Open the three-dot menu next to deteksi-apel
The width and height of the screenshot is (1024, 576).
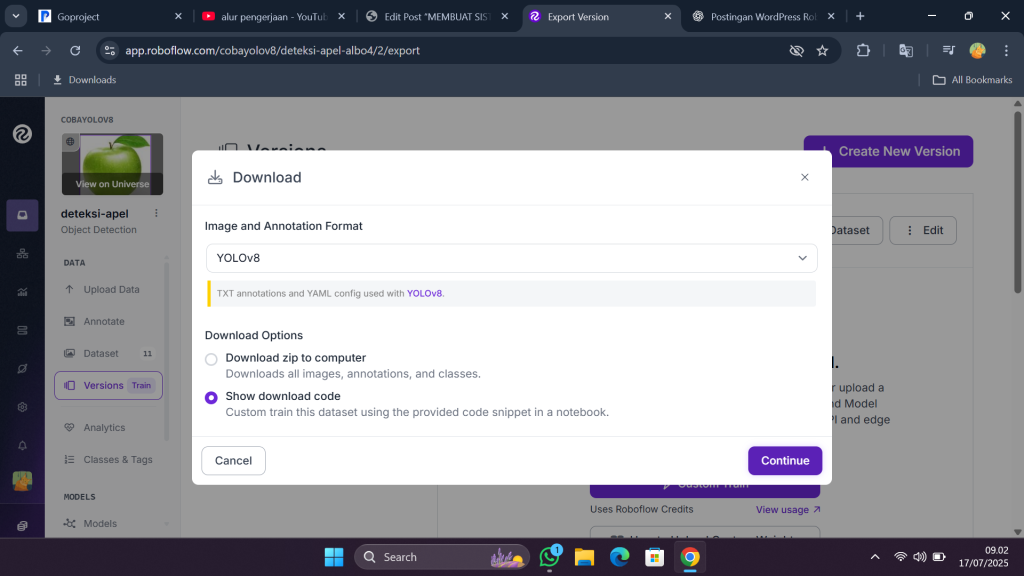156,213
